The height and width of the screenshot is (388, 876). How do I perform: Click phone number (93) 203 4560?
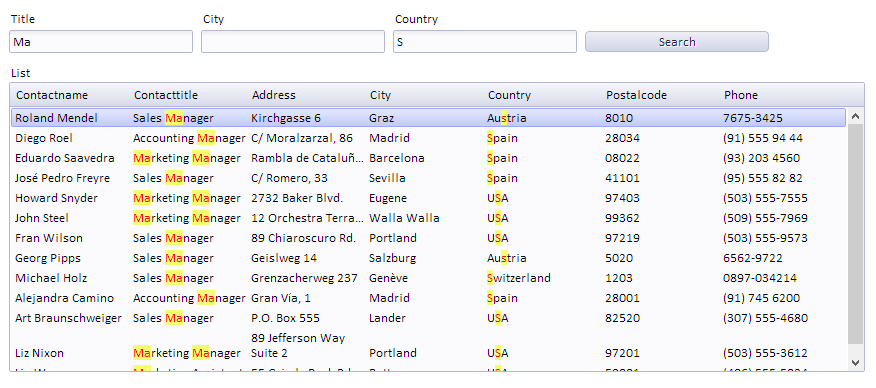point(761,158)
